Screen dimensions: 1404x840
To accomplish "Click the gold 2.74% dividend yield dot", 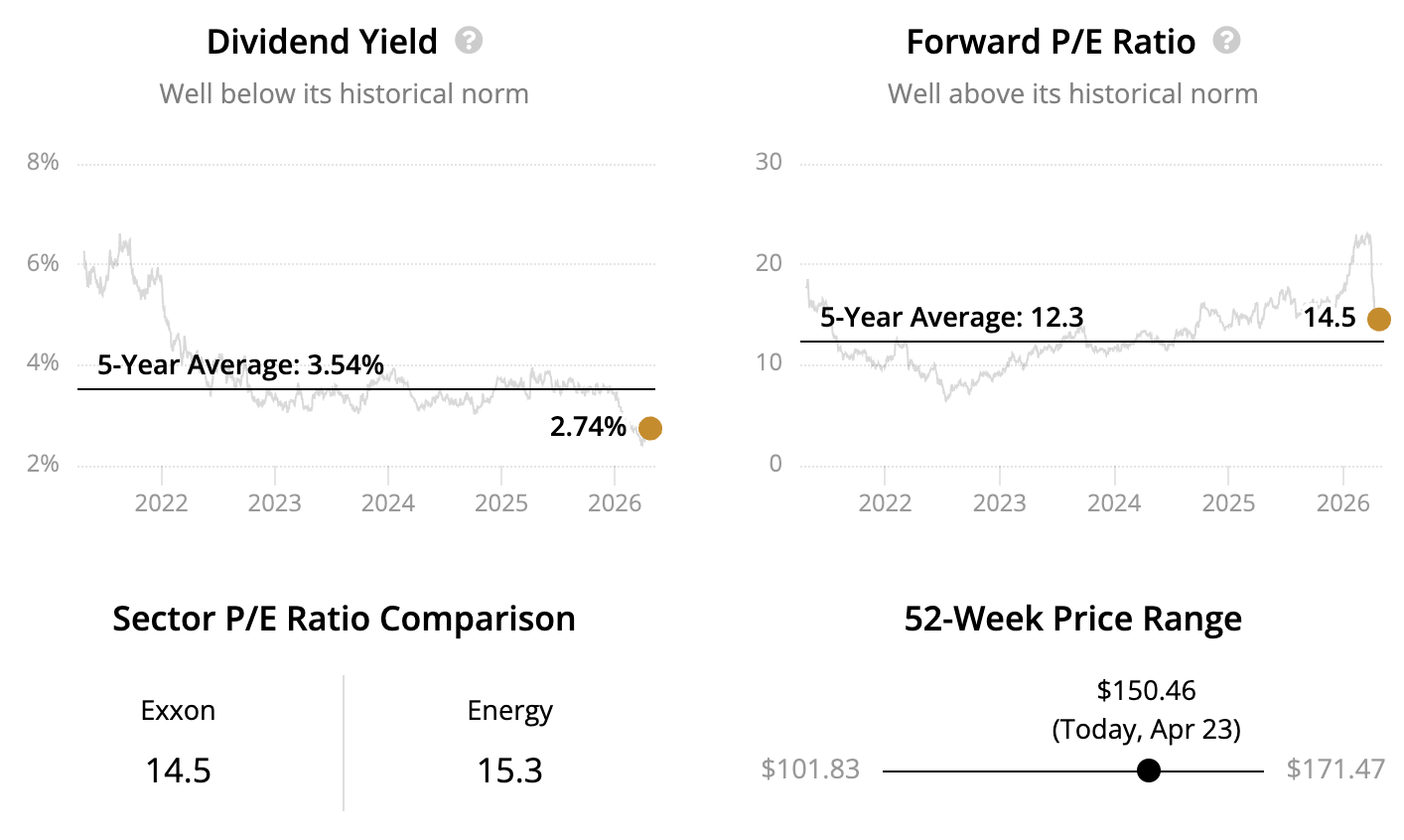I will 649,428.
